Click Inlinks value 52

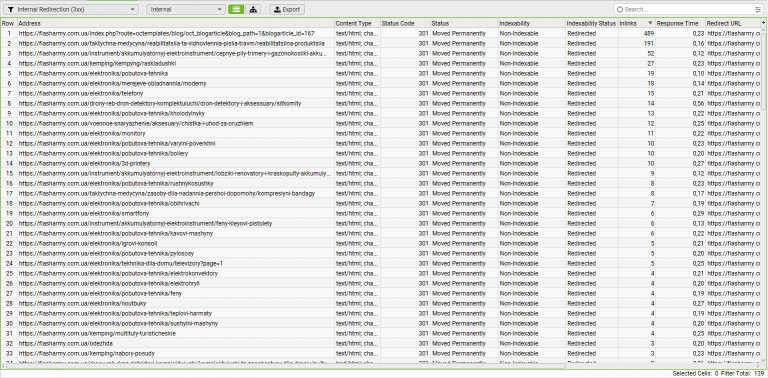[x=651, y=53]
